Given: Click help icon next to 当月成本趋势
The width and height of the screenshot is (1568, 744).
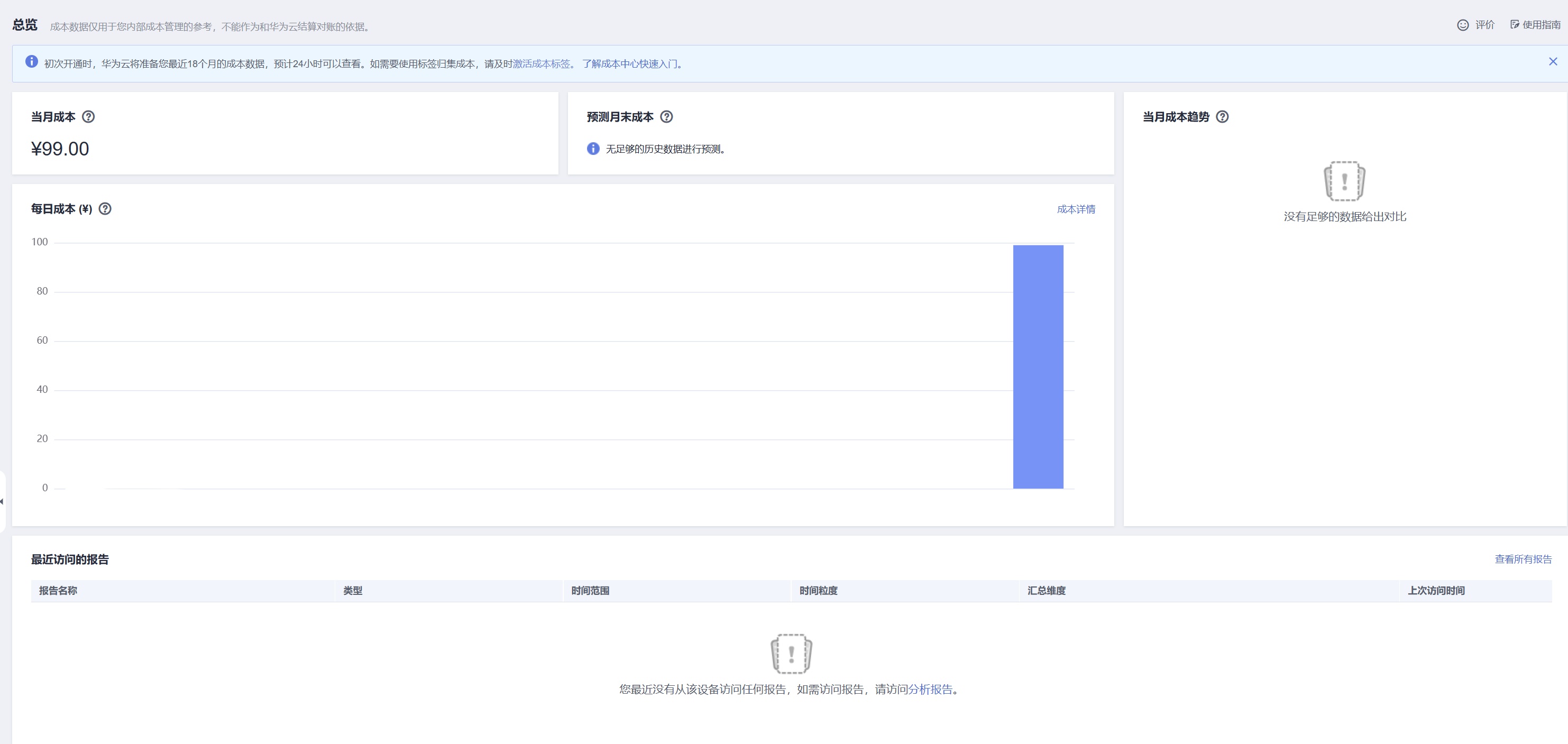Looking at the screenshot, I should tap(1222, 117).
